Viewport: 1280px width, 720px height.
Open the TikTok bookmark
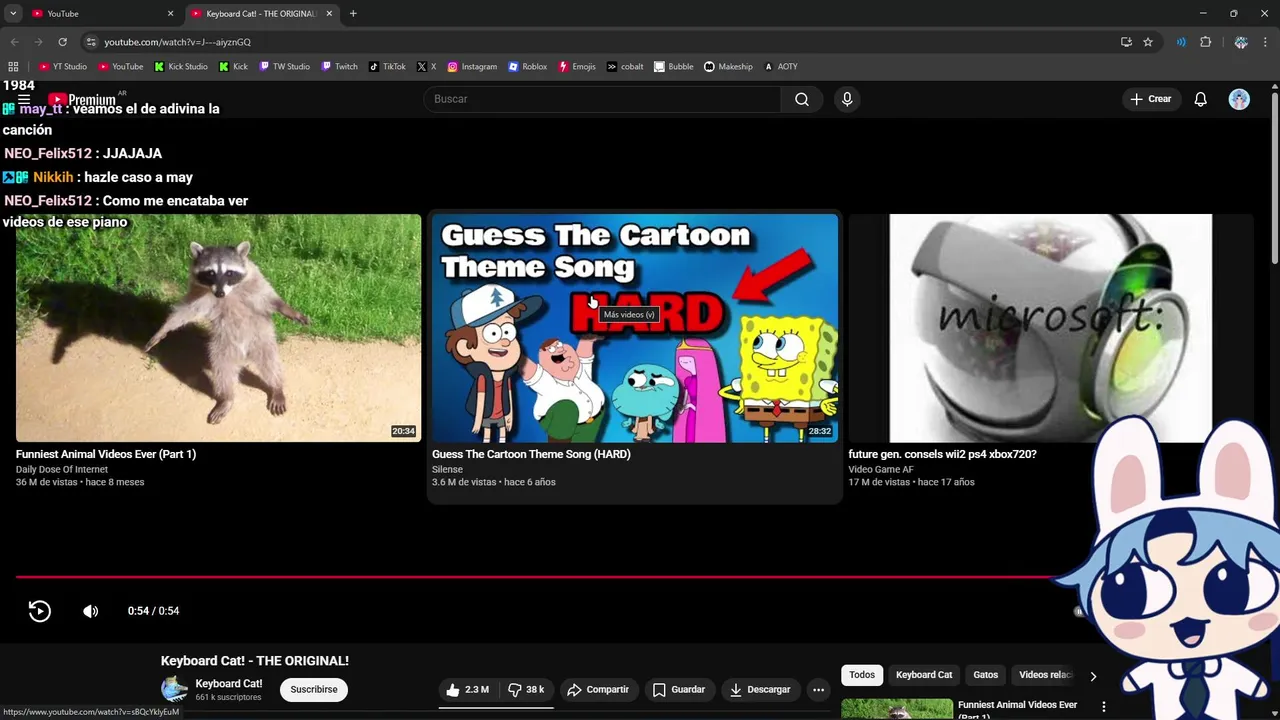(x=388, y=67)
